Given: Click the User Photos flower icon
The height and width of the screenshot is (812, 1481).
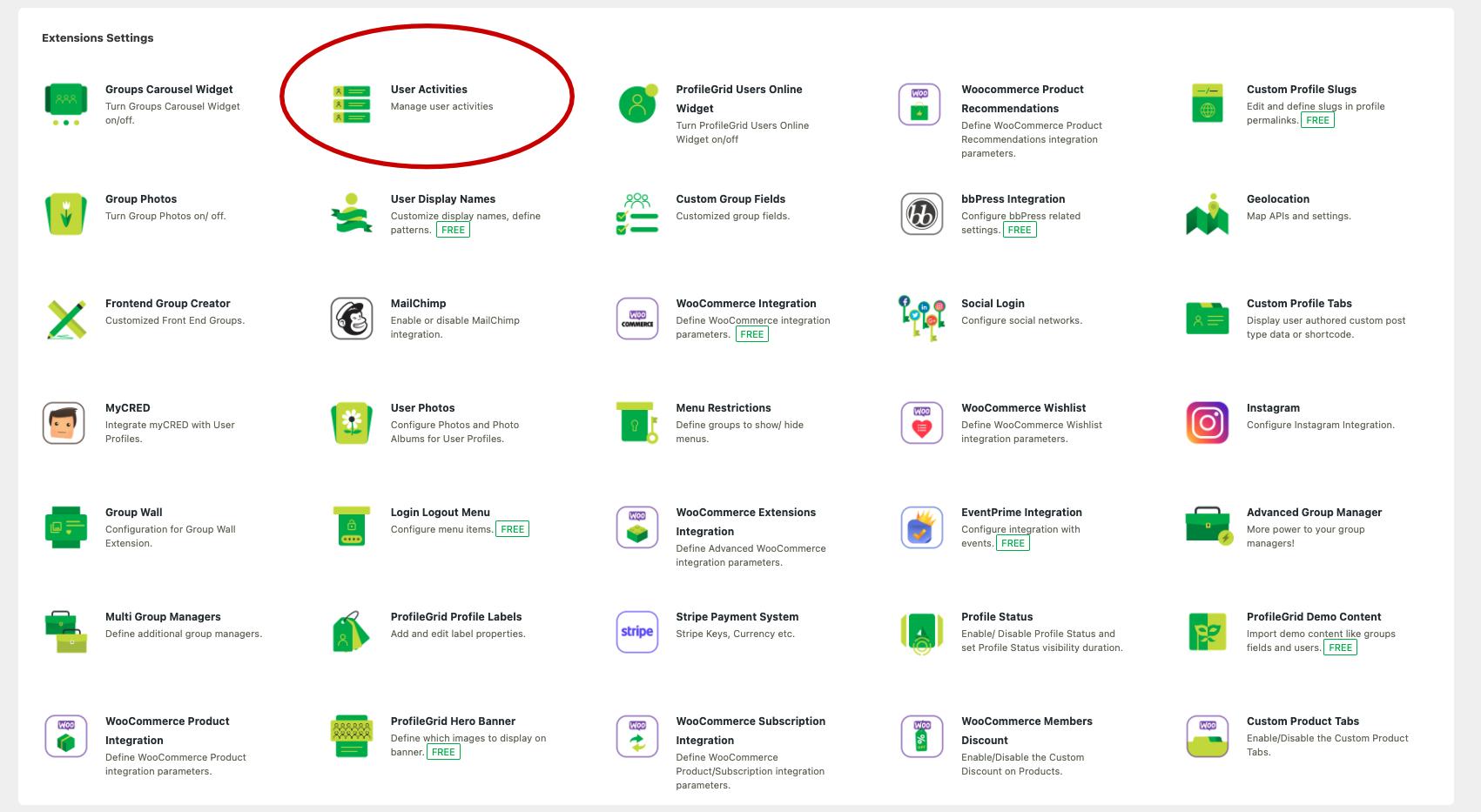Looking at the screenshot, I should [352, 423].
